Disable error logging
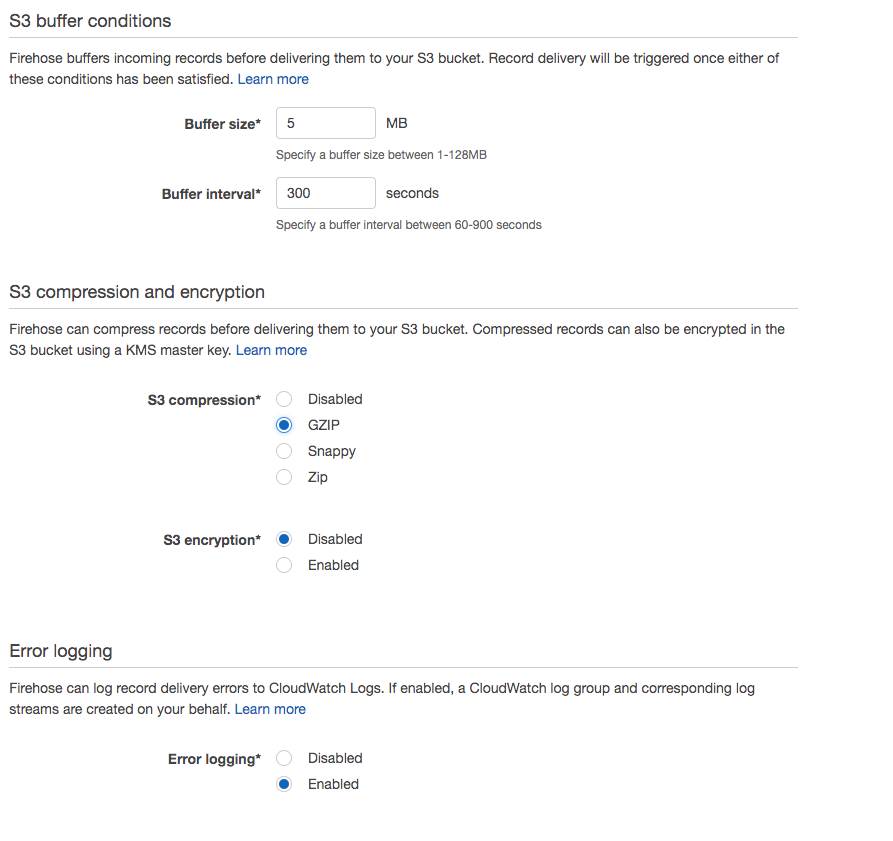The width and height of the screenshot is (893, 841). click(283, 757)
